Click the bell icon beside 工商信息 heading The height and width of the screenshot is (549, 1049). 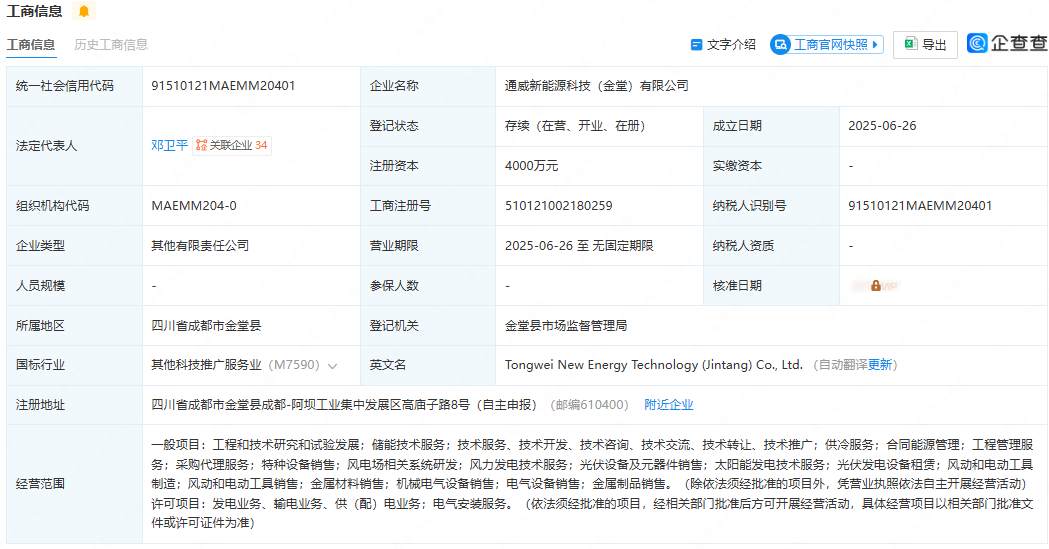(84, 12)
